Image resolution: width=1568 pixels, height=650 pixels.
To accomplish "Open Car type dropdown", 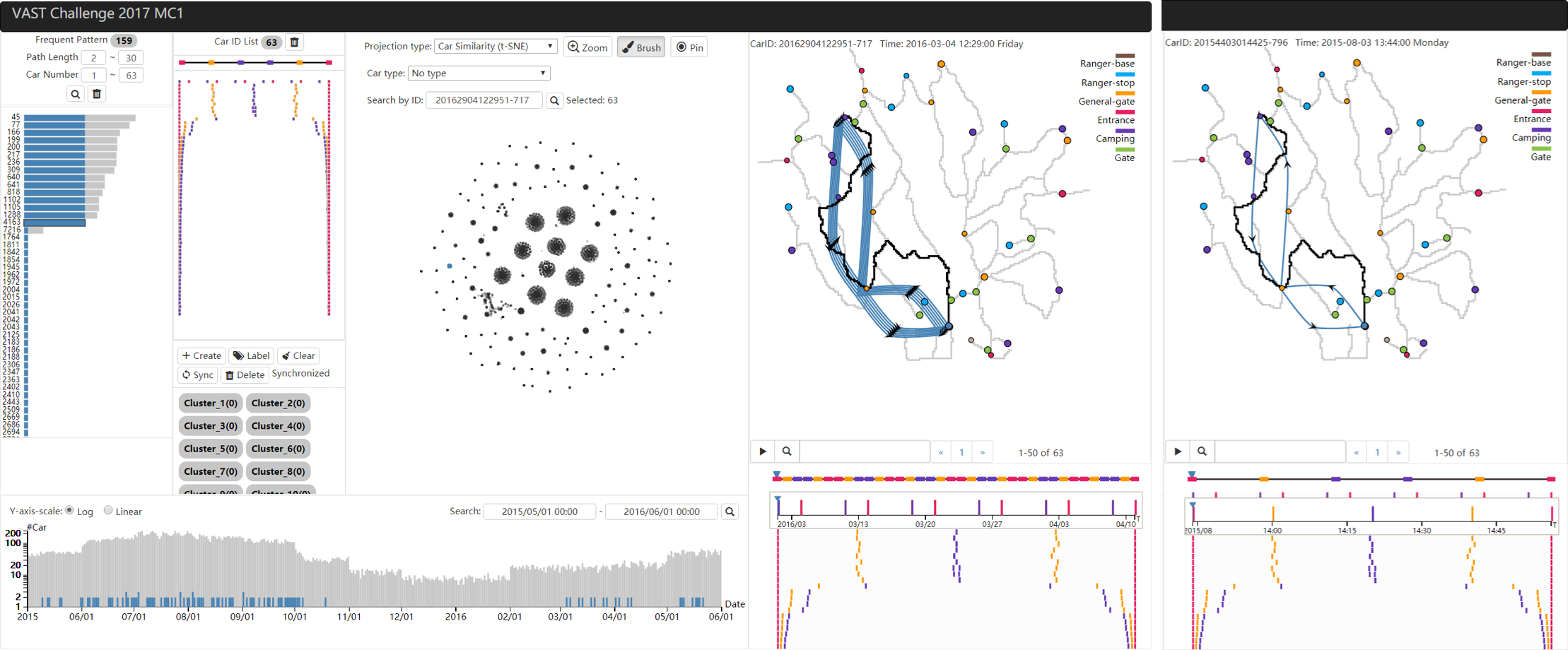I will tap(479, 73).
